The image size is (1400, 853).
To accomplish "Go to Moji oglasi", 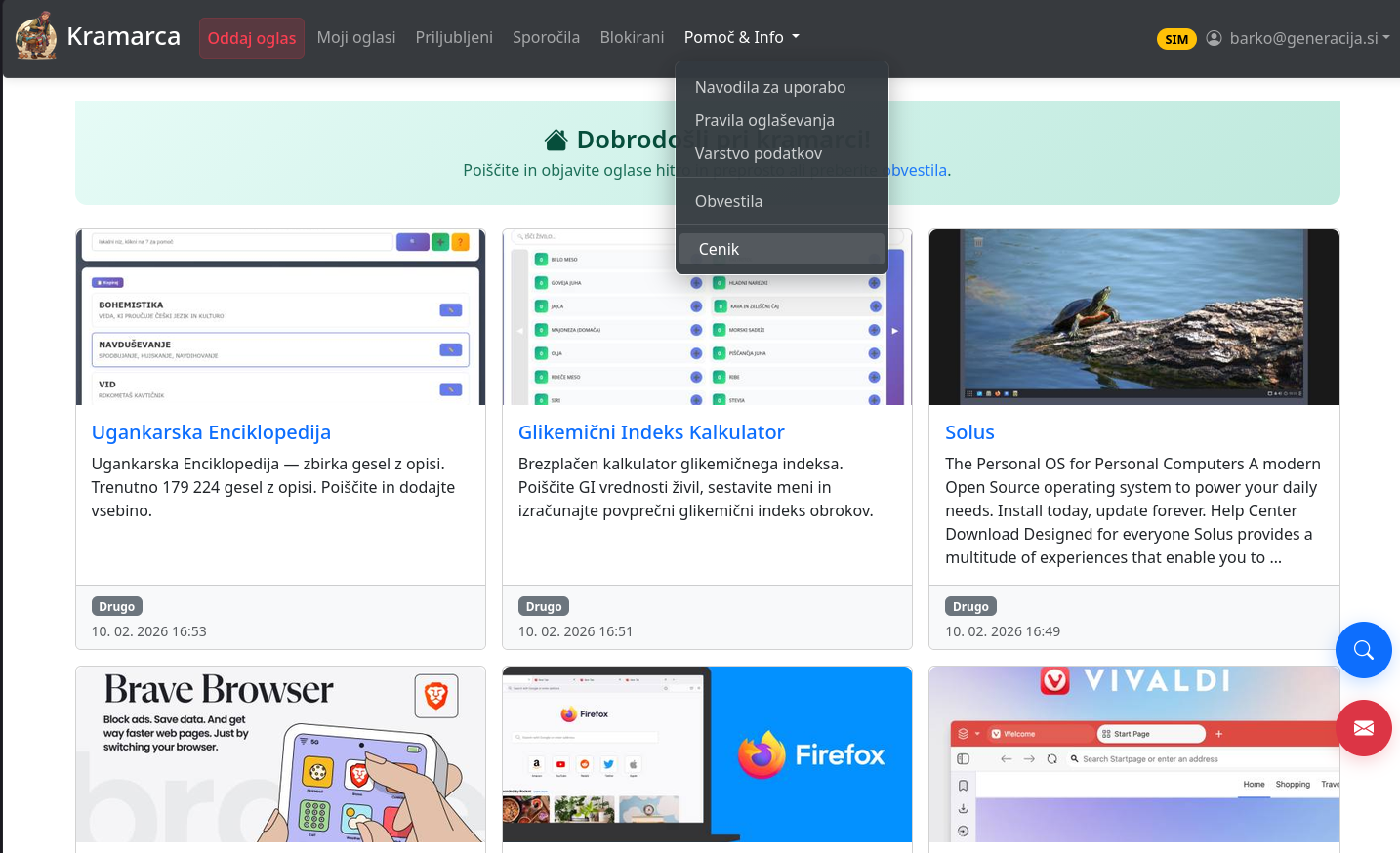I will (356, 37).
